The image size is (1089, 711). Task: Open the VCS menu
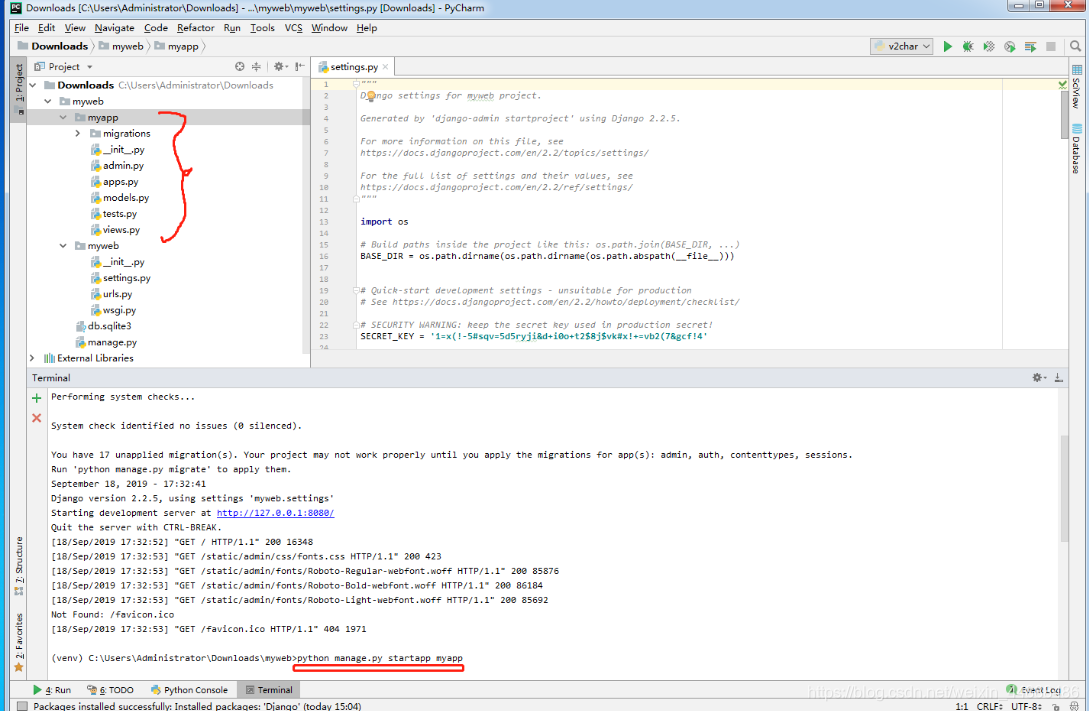[294, 28]
